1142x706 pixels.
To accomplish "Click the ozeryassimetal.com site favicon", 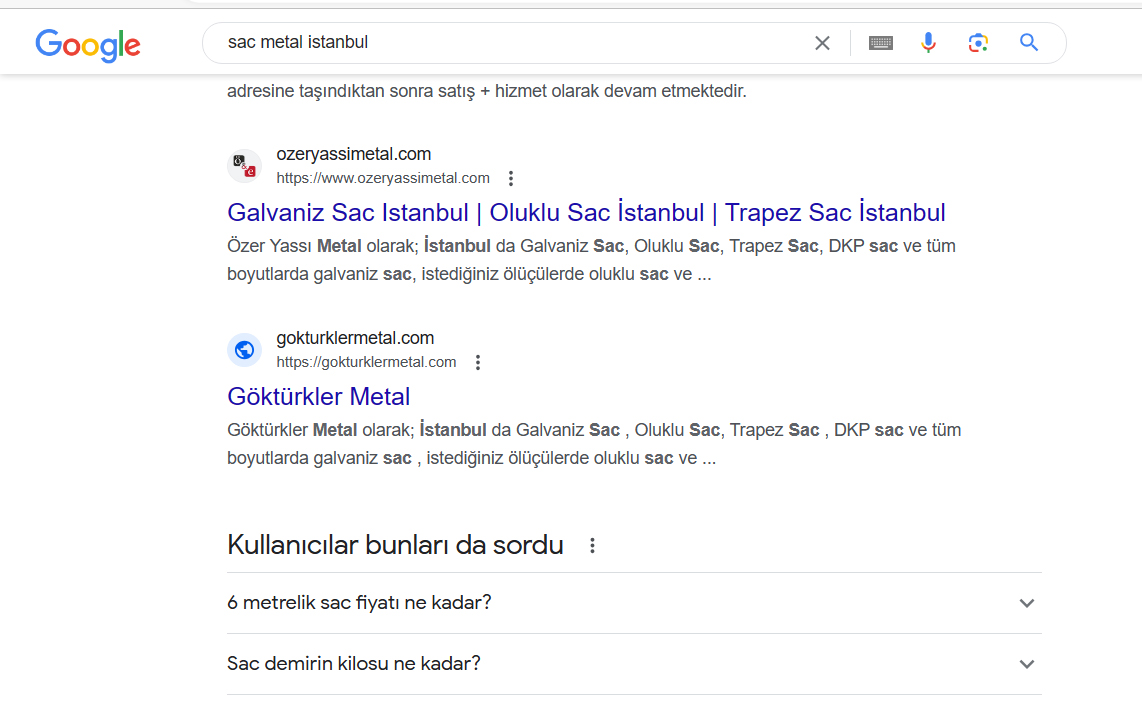I will pyautogui.click(x=245, y=166).
